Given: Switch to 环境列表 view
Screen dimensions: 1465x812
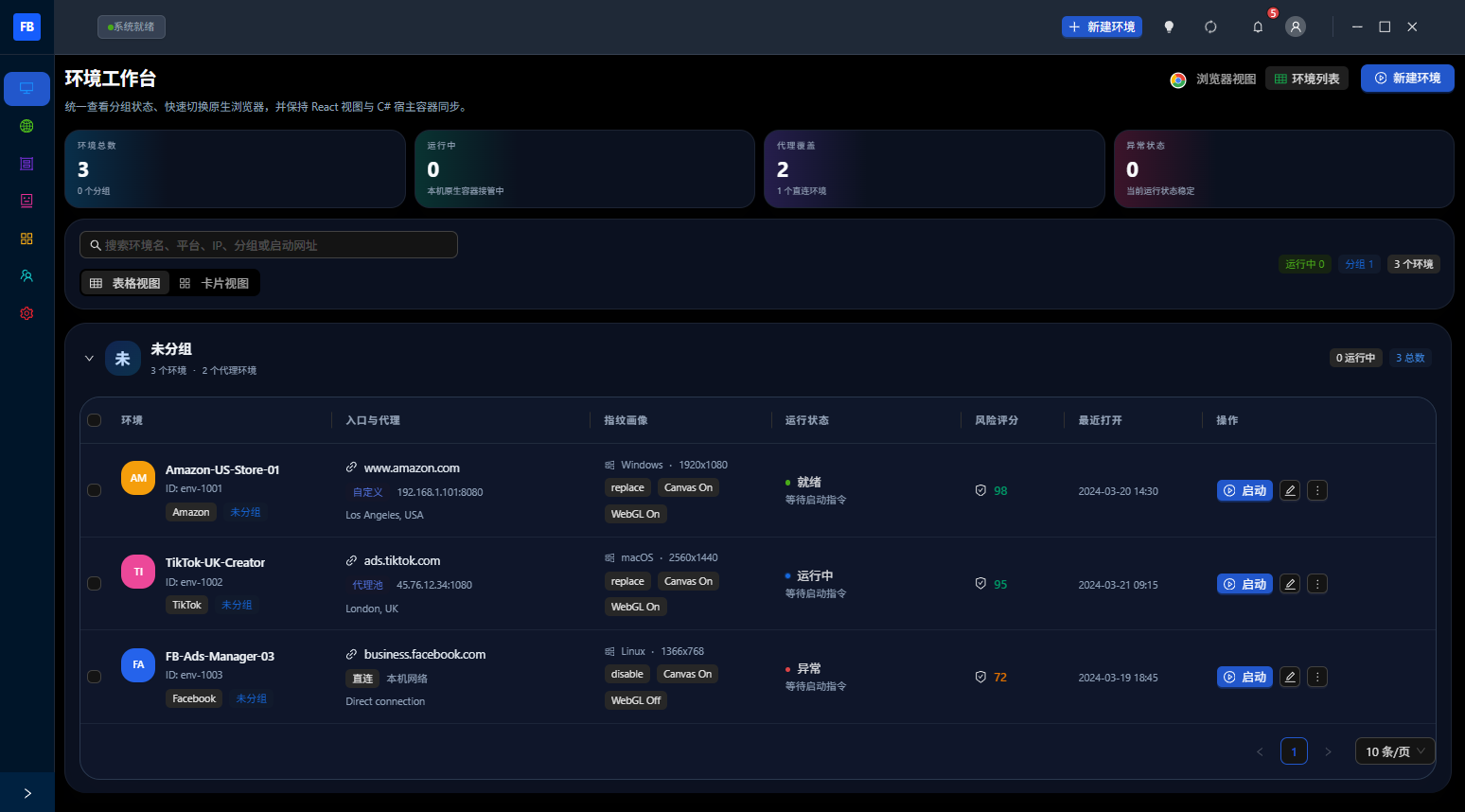Looking at the screenshot, I should (x=1307, y=79).
